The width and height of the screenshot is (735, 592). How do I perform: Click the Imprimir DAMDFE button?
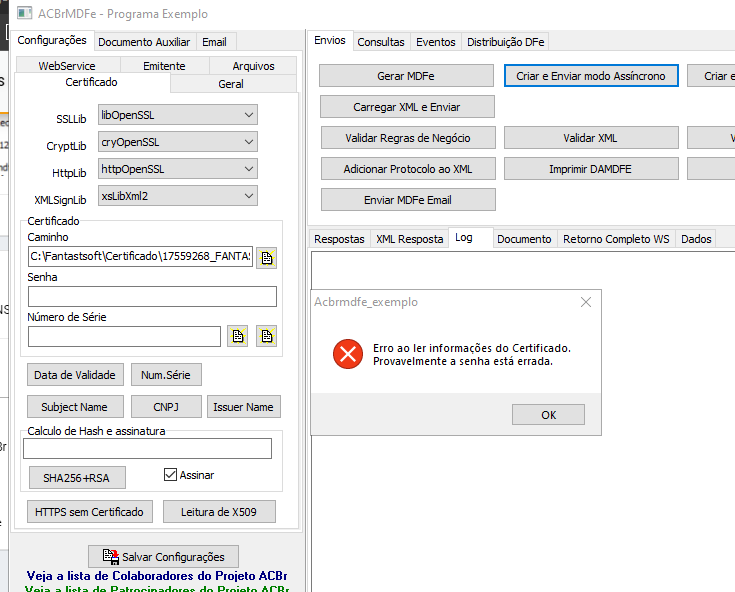tap(591, 169)
